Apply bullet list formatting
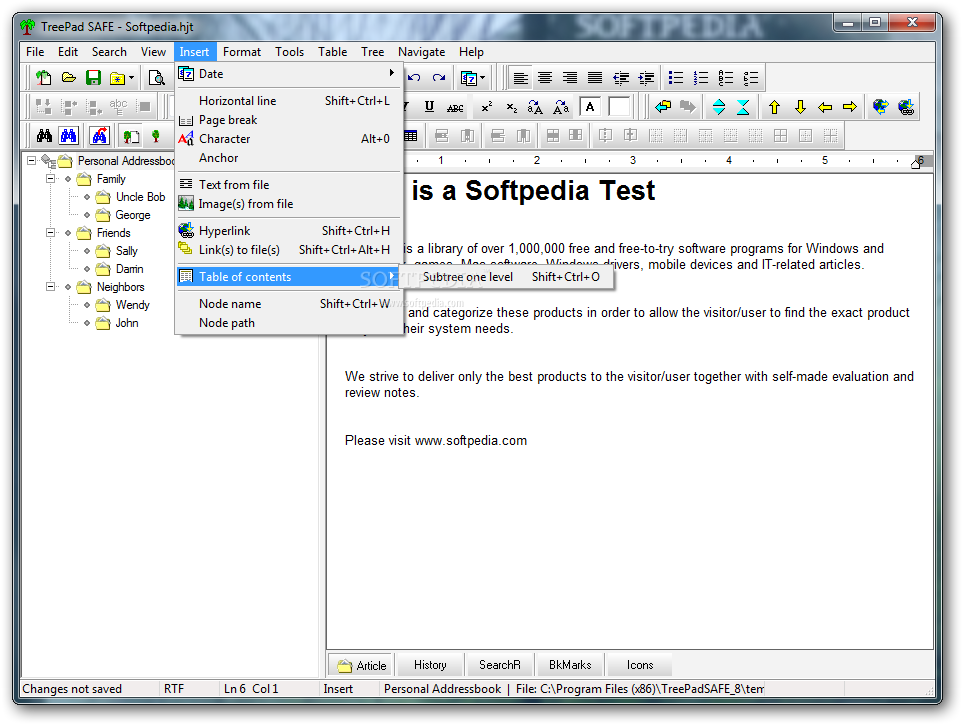Viewport: 963px width, 725px height. [676, 78]
